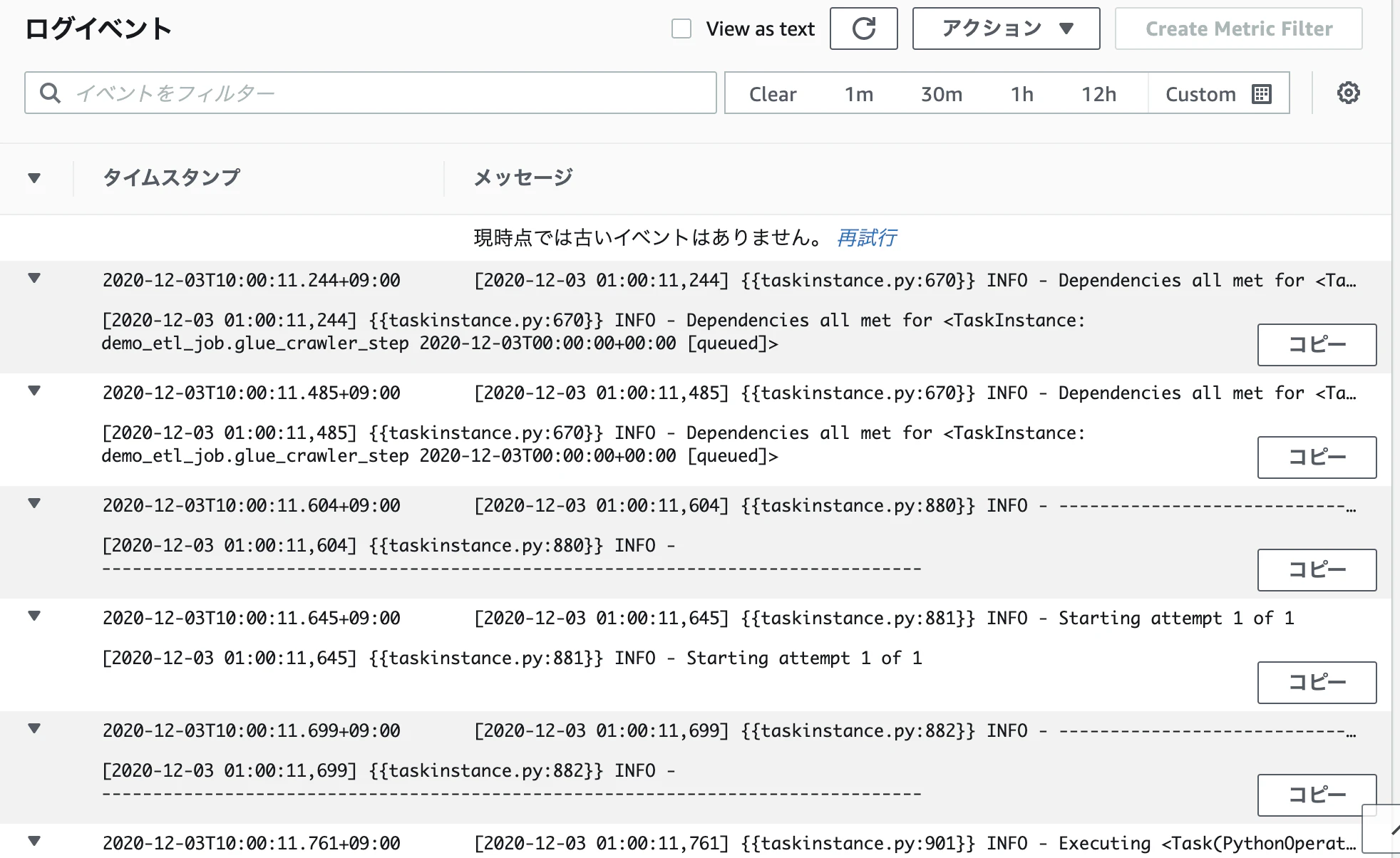Copy the taskinstance.py:880 log message
This screenshot has width=1400, height=858.
pos(1317,570)
